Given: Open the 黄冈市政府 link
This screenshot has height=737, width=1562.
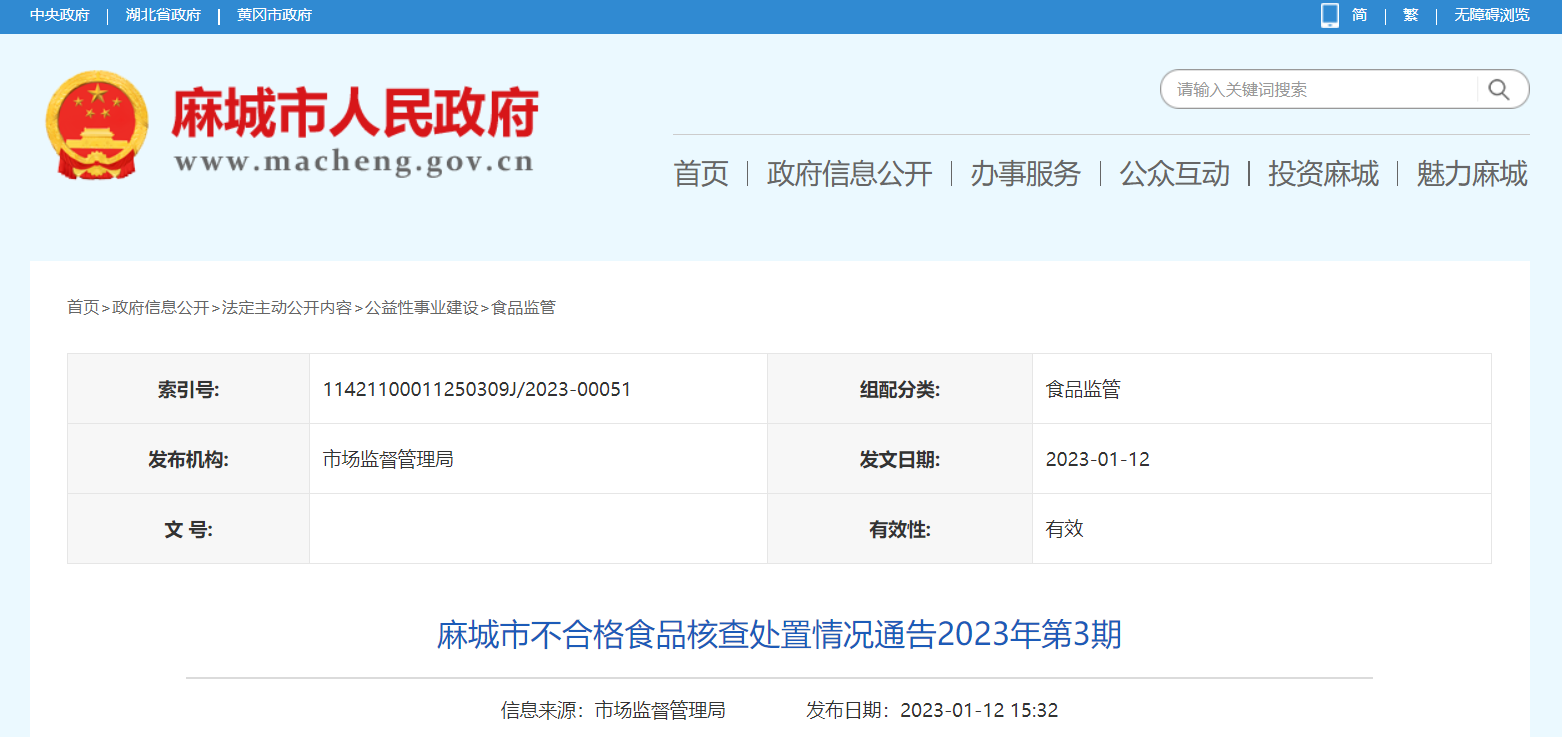Looking at the screenshot, I should tap(274, 15).
